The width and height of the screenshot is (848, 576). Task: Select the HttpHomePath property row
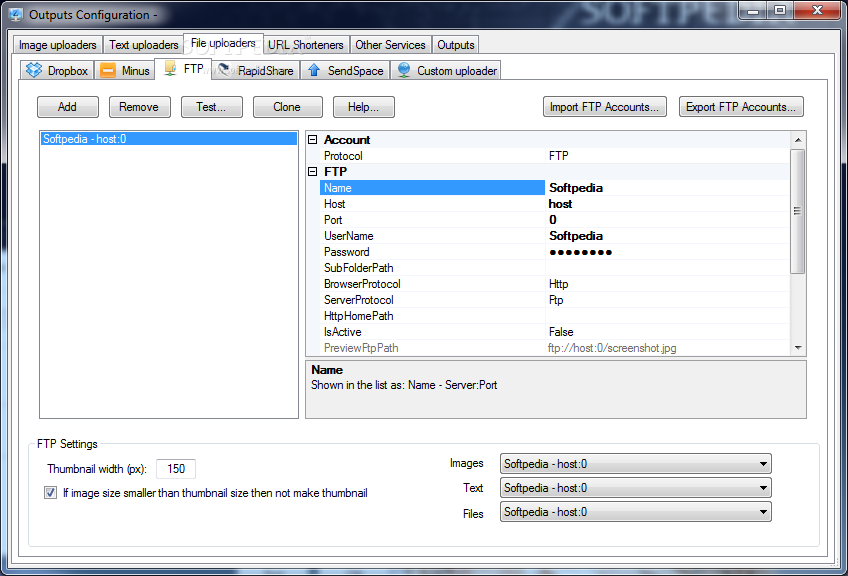coord(555,316)
